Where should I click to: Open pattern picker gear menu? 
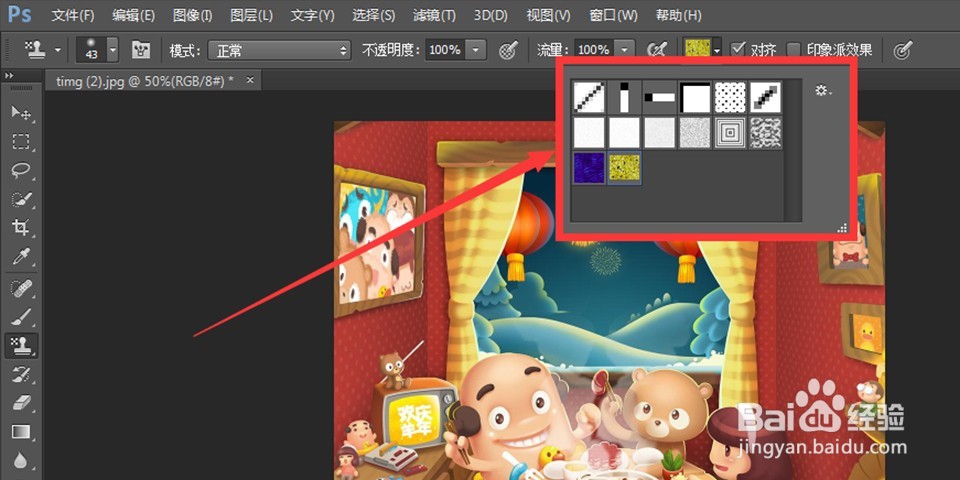click(x=823, y=91)
